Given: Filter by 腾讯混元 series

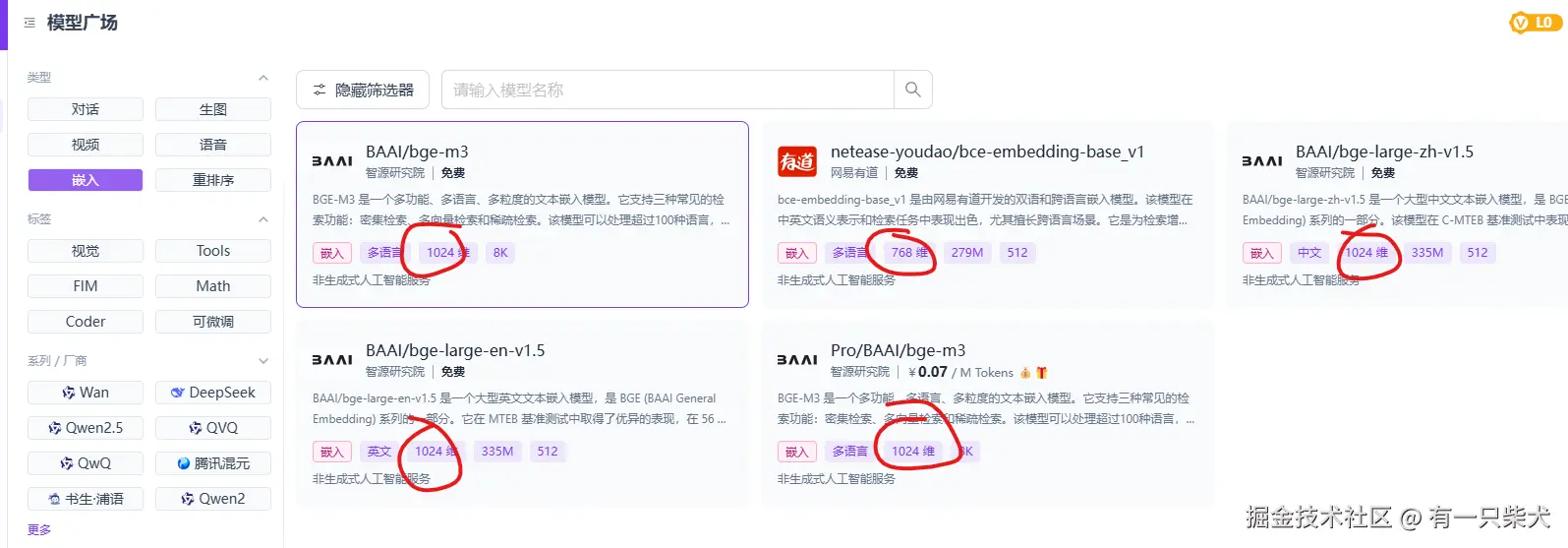Looking at the screenshot, I should point(213,463).
